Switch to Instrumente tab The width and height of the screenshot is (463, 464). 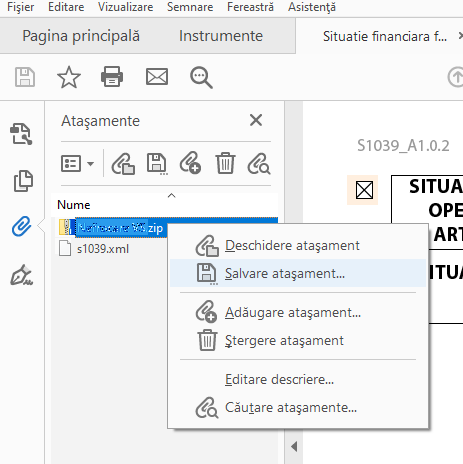tap(221, 36)
